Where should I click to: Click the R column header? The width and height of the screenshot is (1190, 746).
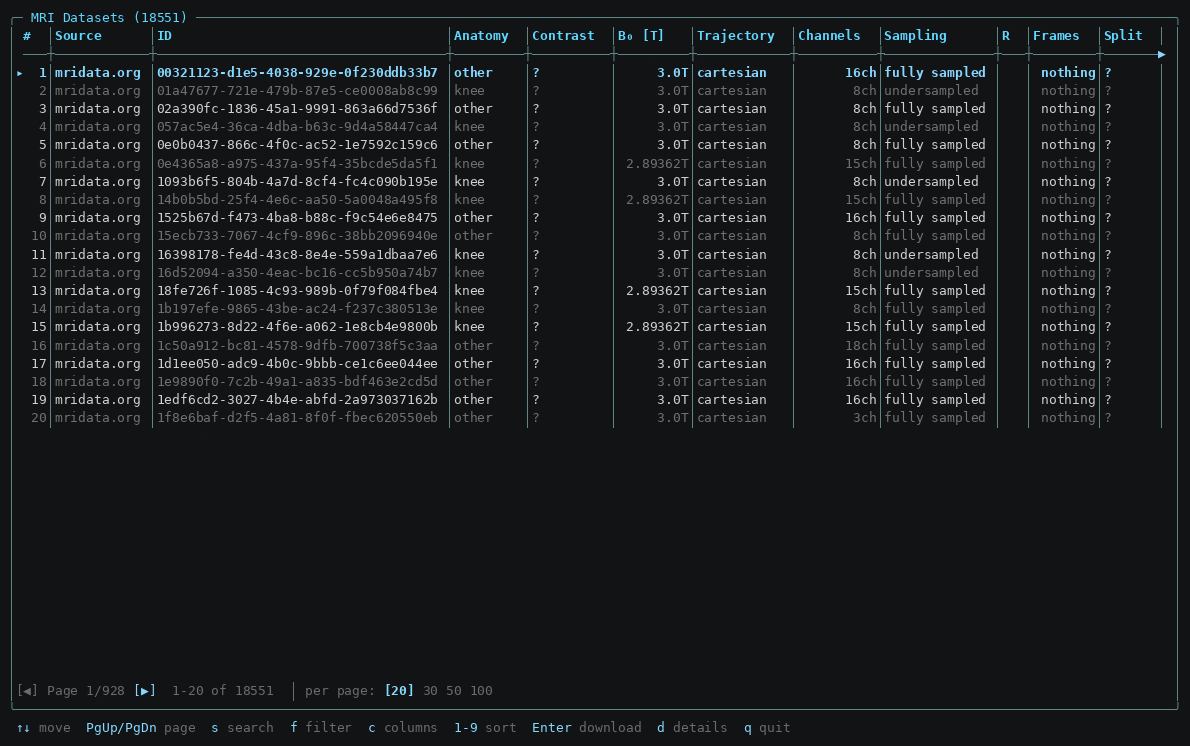coord(1006,36)
